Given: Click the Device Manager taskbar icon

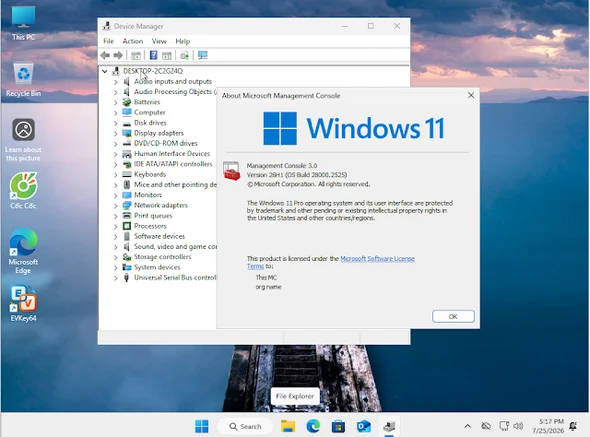Looking at the screenshot, I should point(389,426).
